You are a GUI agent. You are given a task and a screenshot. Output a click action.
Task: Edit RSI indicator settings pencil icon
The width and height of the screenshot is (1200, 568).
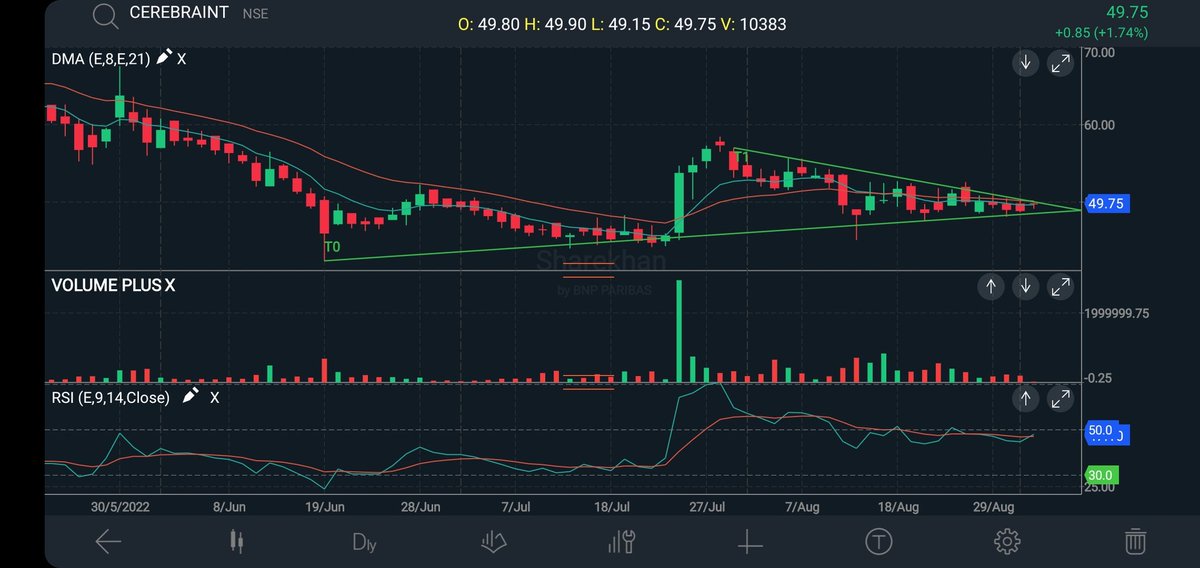pyautogui.click(x=192, y=396)
